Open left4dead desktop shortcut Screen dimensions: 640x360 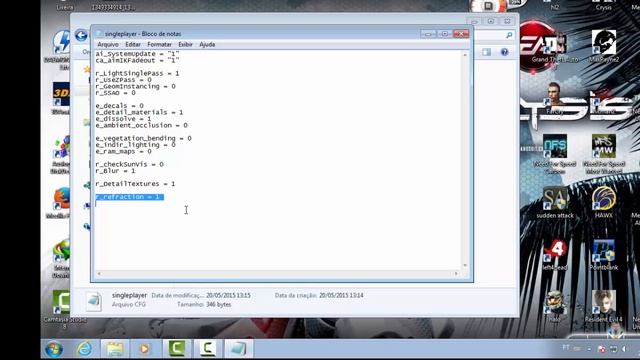point(555,255)
